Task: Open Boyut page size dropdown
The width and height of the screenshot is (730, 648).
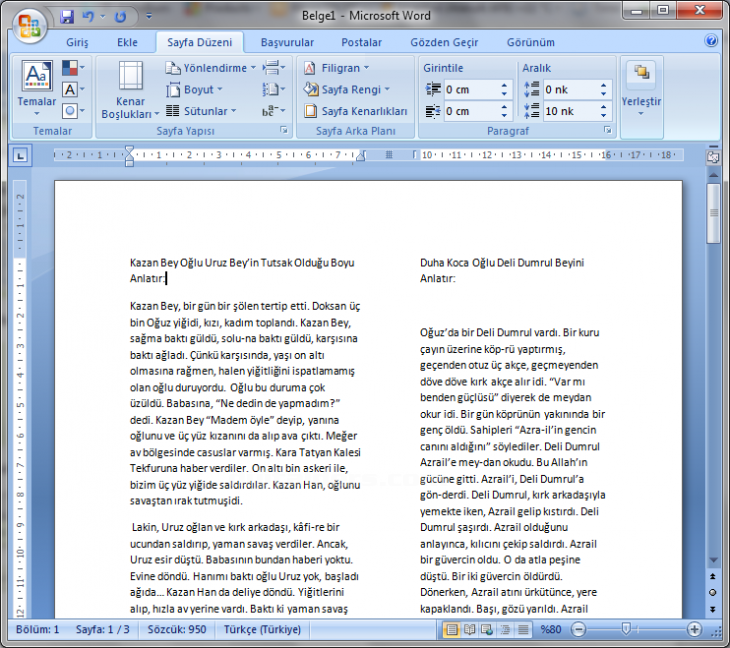Action: pos(195,89)
